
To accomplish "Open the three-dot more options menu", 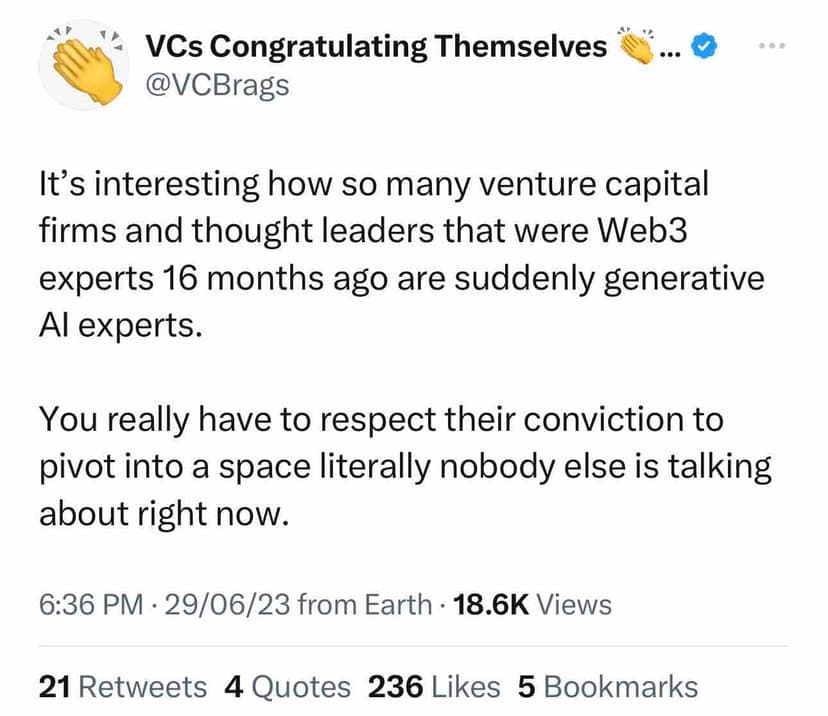I will [x=773, y=47].
